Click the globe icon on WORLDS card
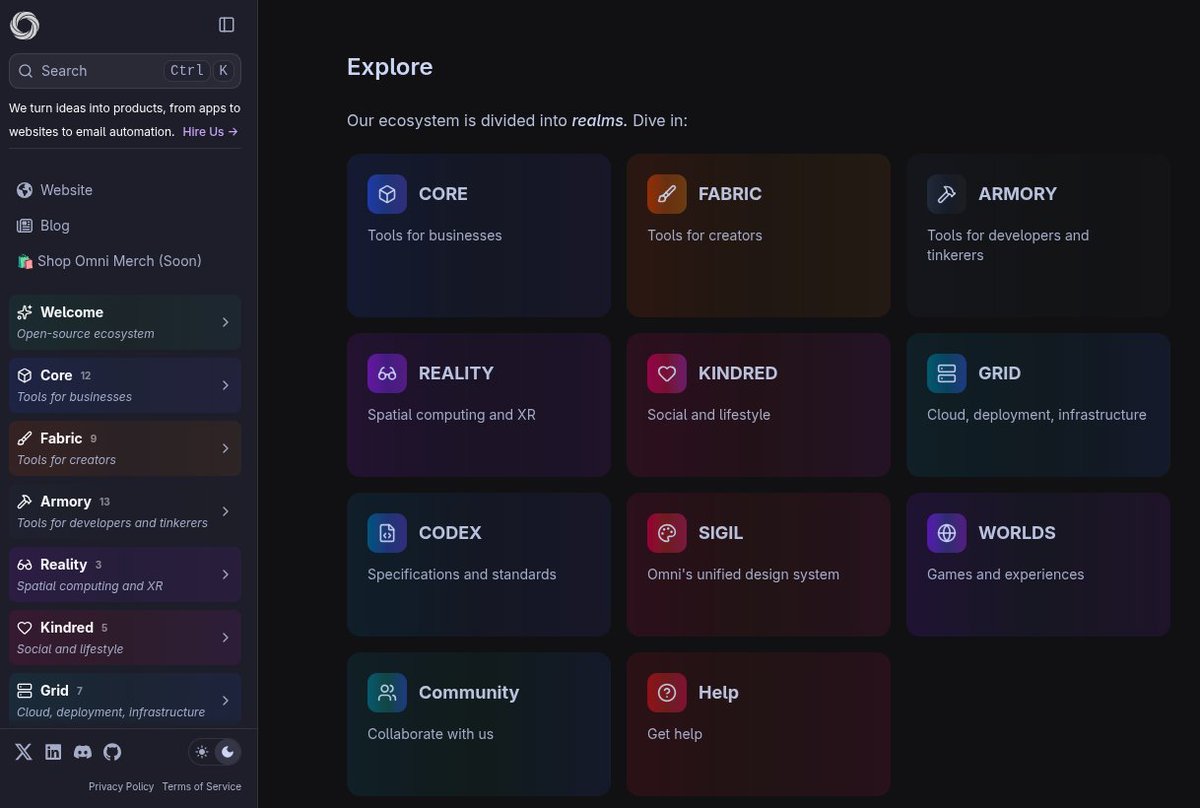This screenshot has width=1200, height=808. click(x=947, y=533)
